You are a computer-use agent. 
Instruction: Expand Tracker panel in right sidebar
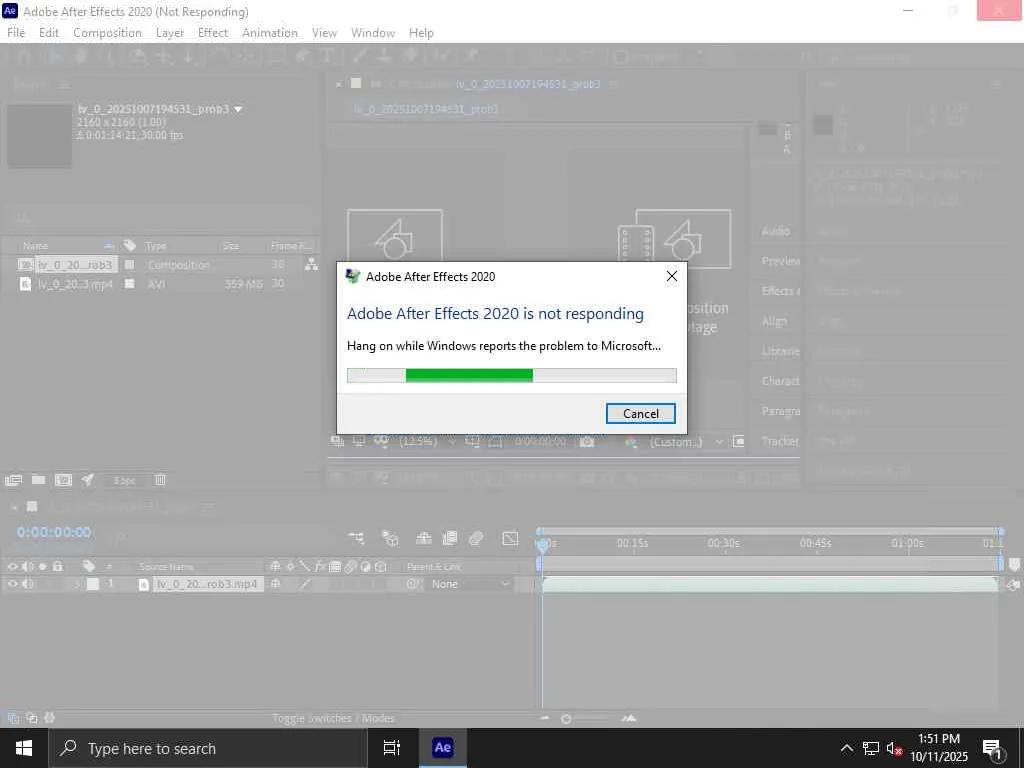(x=780, y=441)
